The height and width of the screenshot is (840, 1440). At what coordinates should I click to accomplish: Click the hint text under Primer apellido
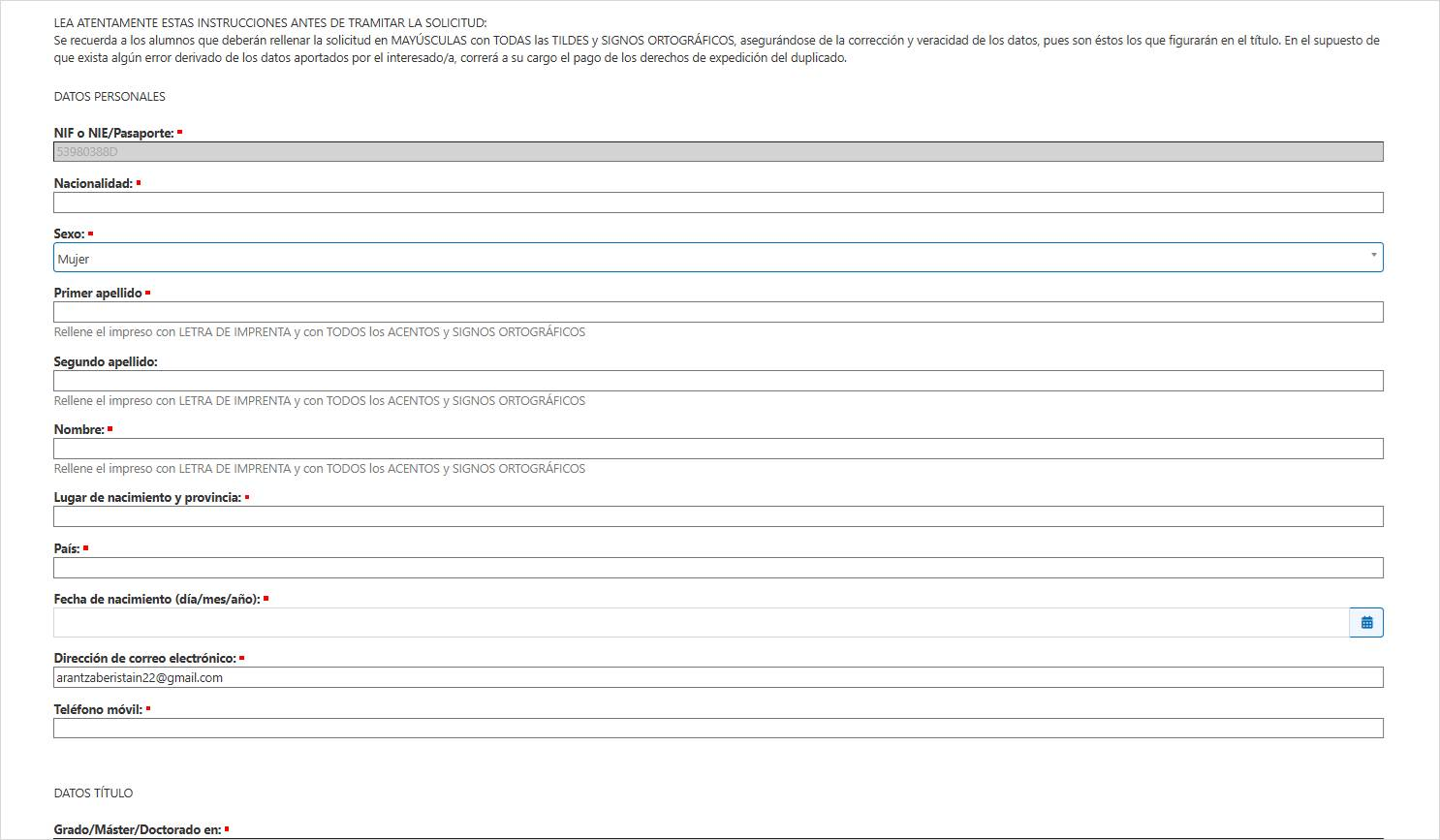point(320,332)
